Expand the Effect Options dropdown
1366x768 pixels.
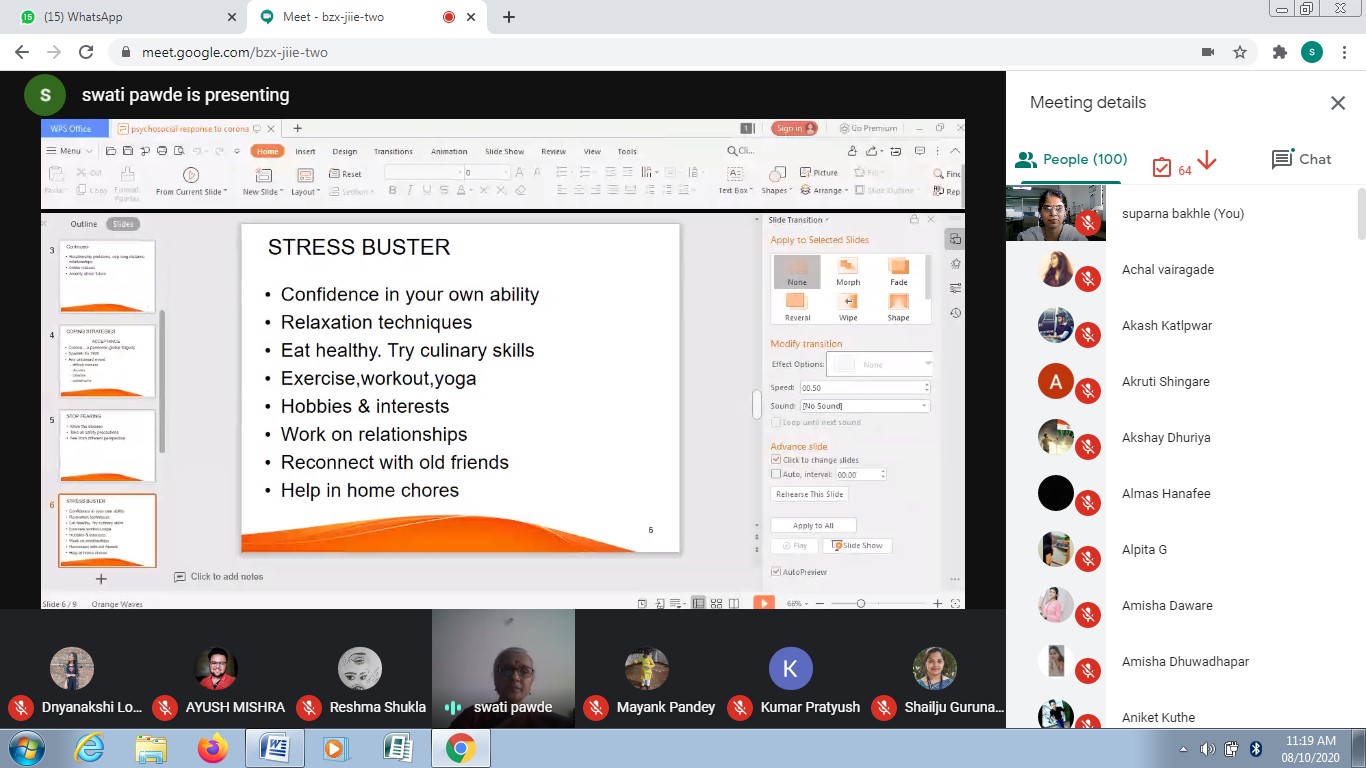pos(882,364)
